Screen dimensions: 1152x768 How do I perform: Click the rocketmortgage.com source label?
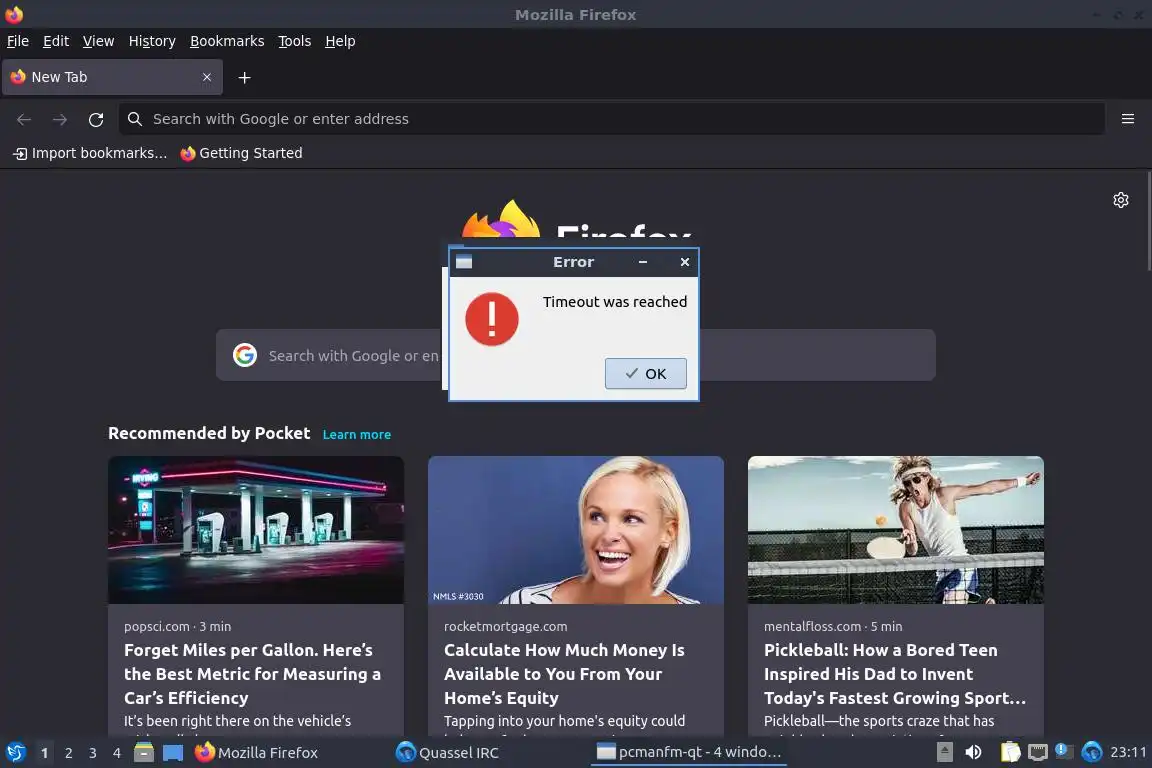tap(505, 626)
